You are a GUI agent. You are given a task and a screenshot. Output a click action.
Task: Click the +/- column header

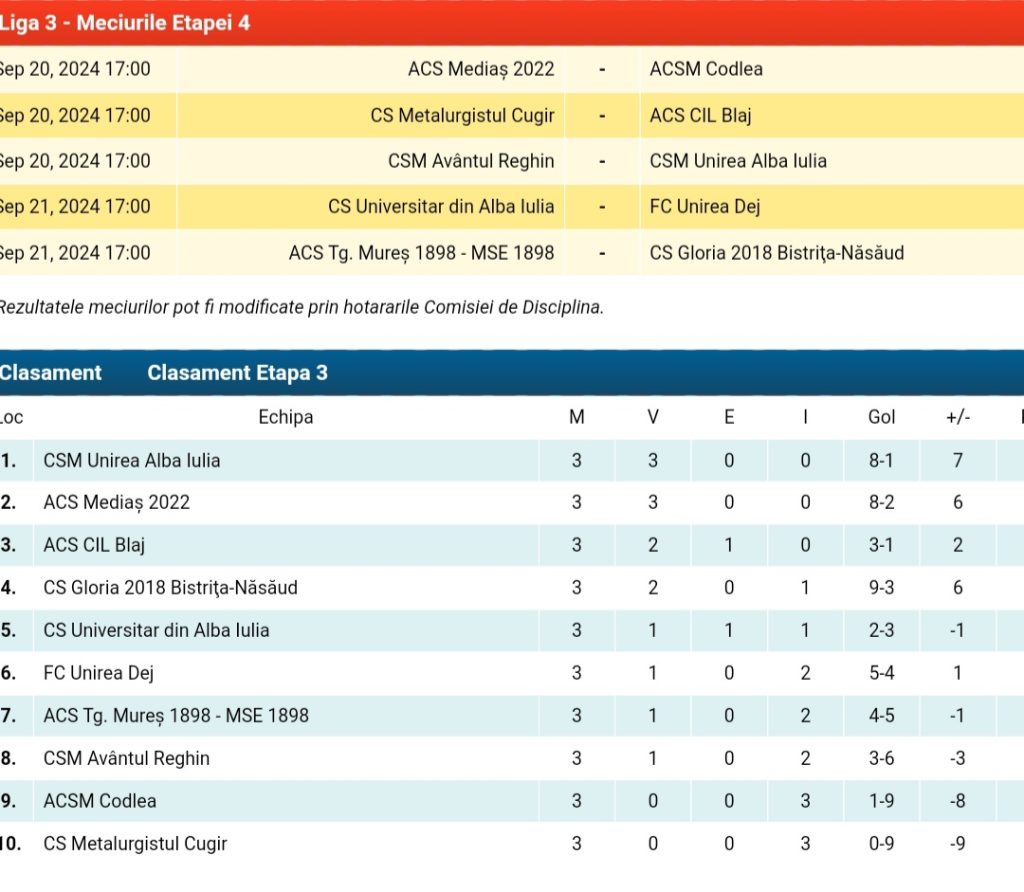tap(958, 417)
